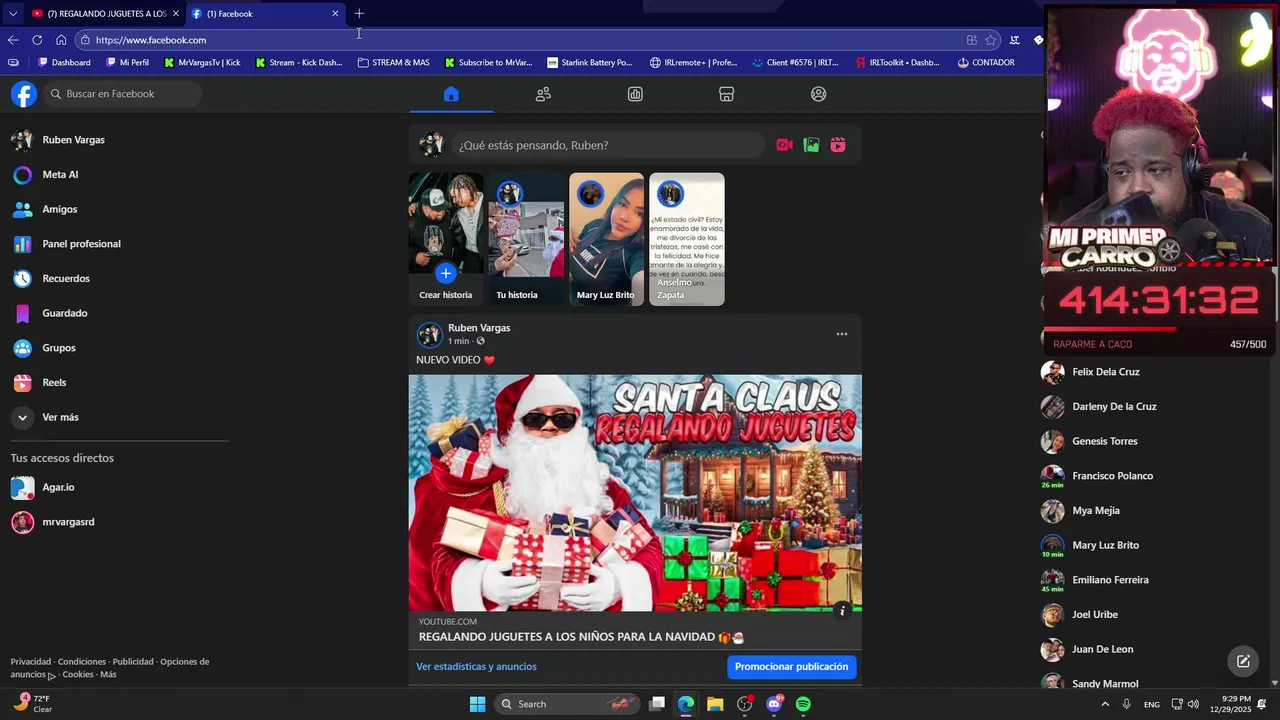This screenshot has width=1280, height=720.
Task: Go to the Facebook Home feed icon
Action: pyautogui.click(x=451, y=94)
